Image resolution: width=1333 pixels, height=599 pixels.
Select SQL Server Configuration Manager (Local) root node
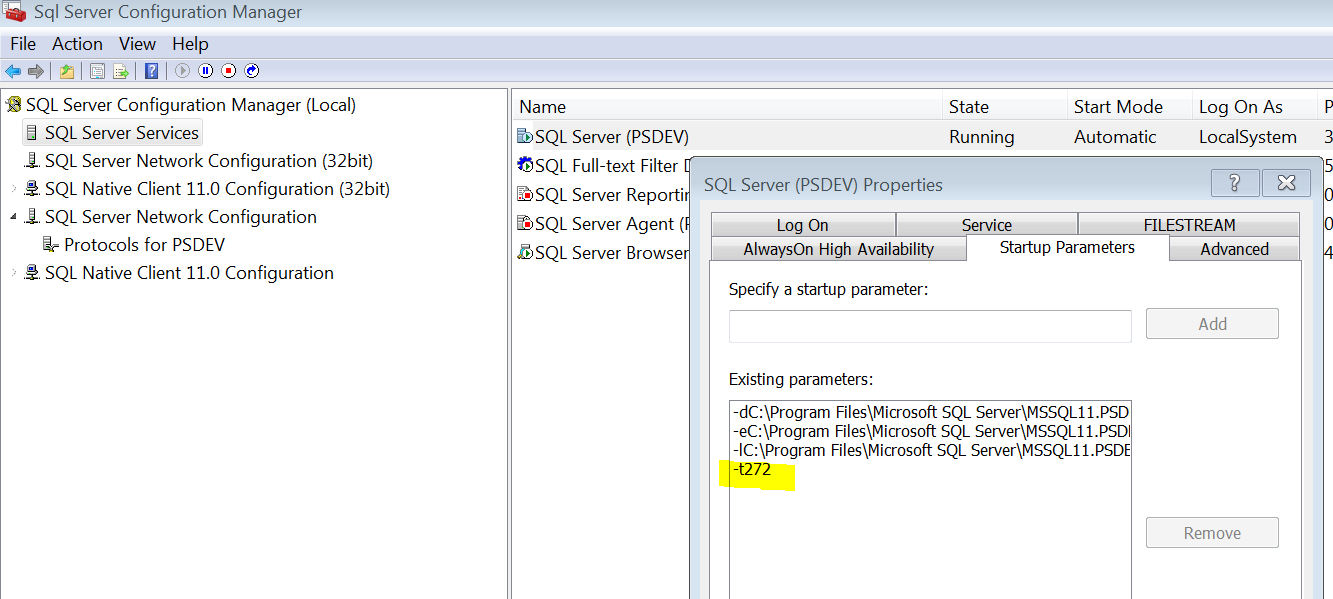[190, 105]
